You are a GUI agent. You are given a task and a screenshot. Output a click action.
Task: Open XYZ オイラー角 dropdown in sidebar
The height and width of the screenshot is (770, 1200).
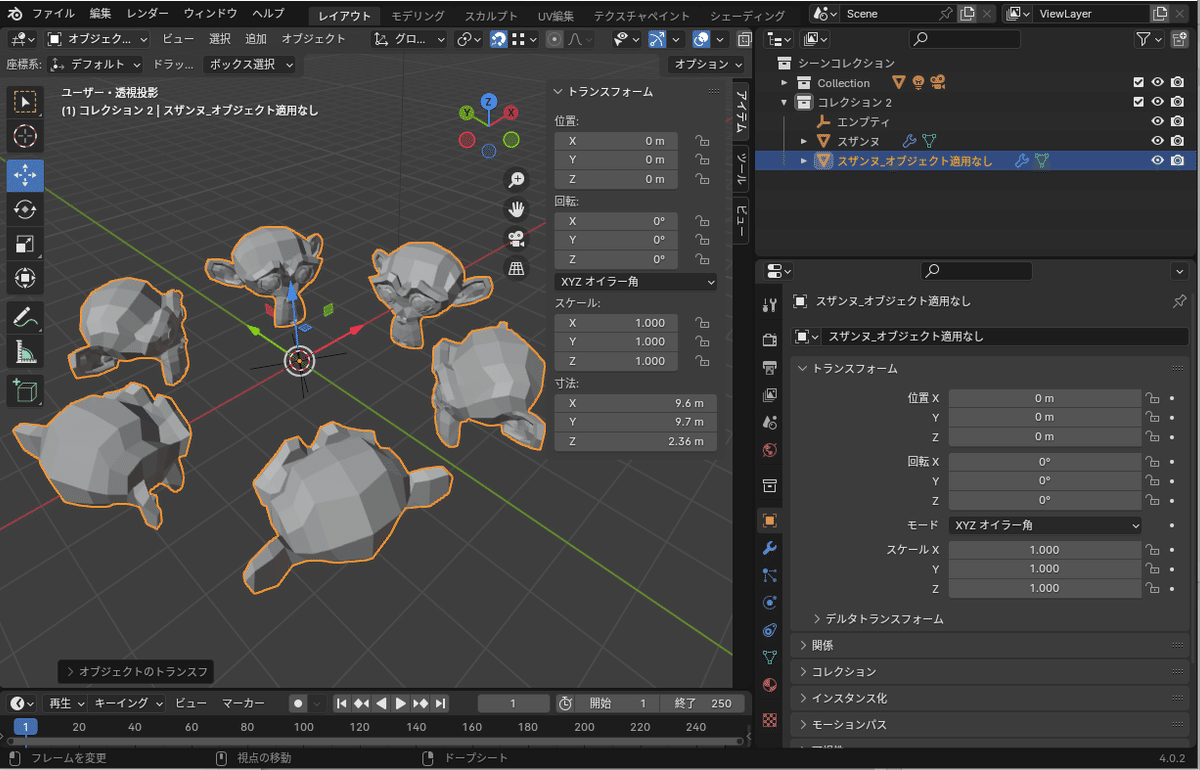(x=636, y=282)
